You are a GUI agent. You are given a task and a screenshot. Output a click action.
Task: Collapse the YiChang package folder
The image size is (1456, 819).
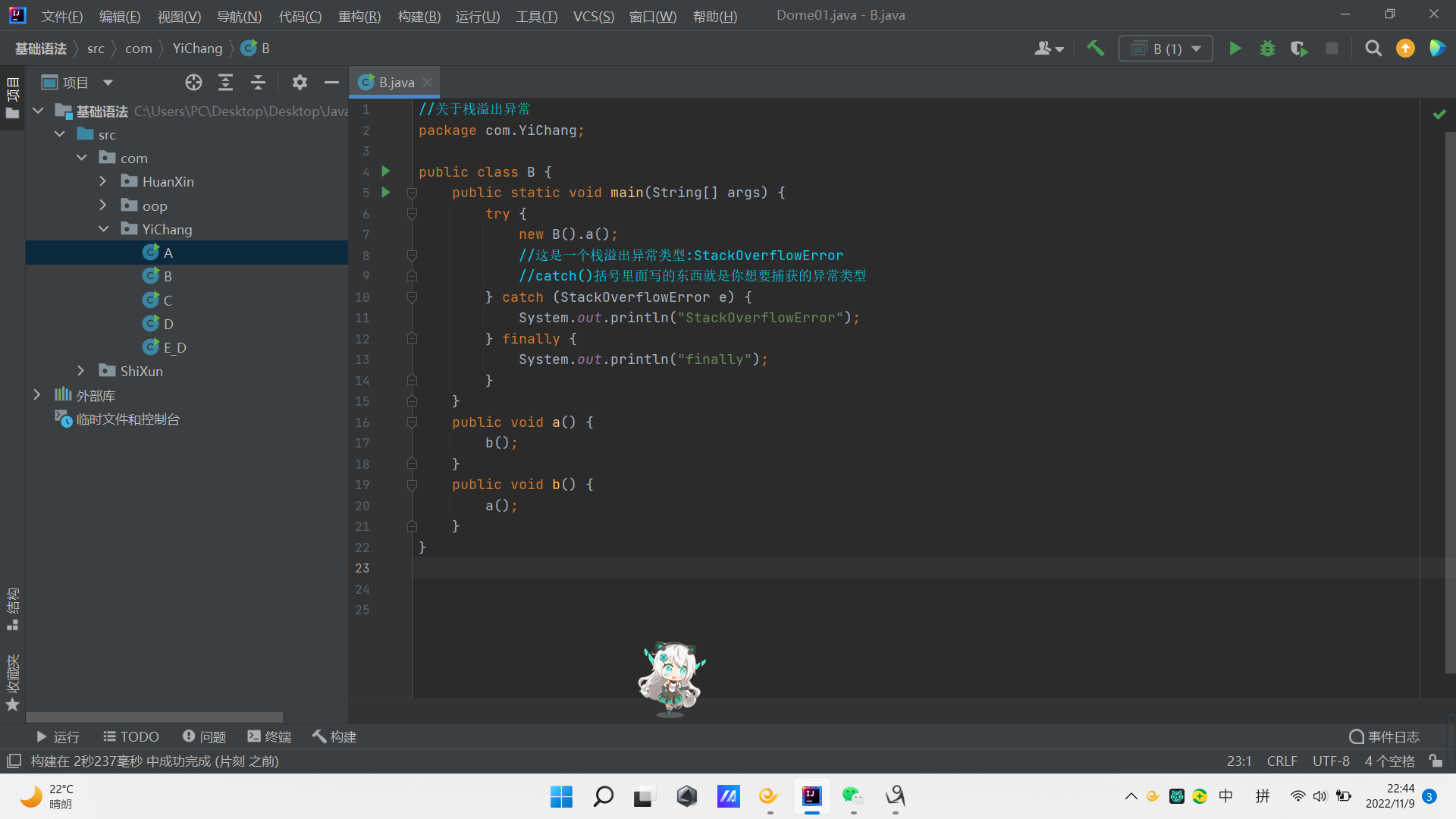(x=103, y=229)
